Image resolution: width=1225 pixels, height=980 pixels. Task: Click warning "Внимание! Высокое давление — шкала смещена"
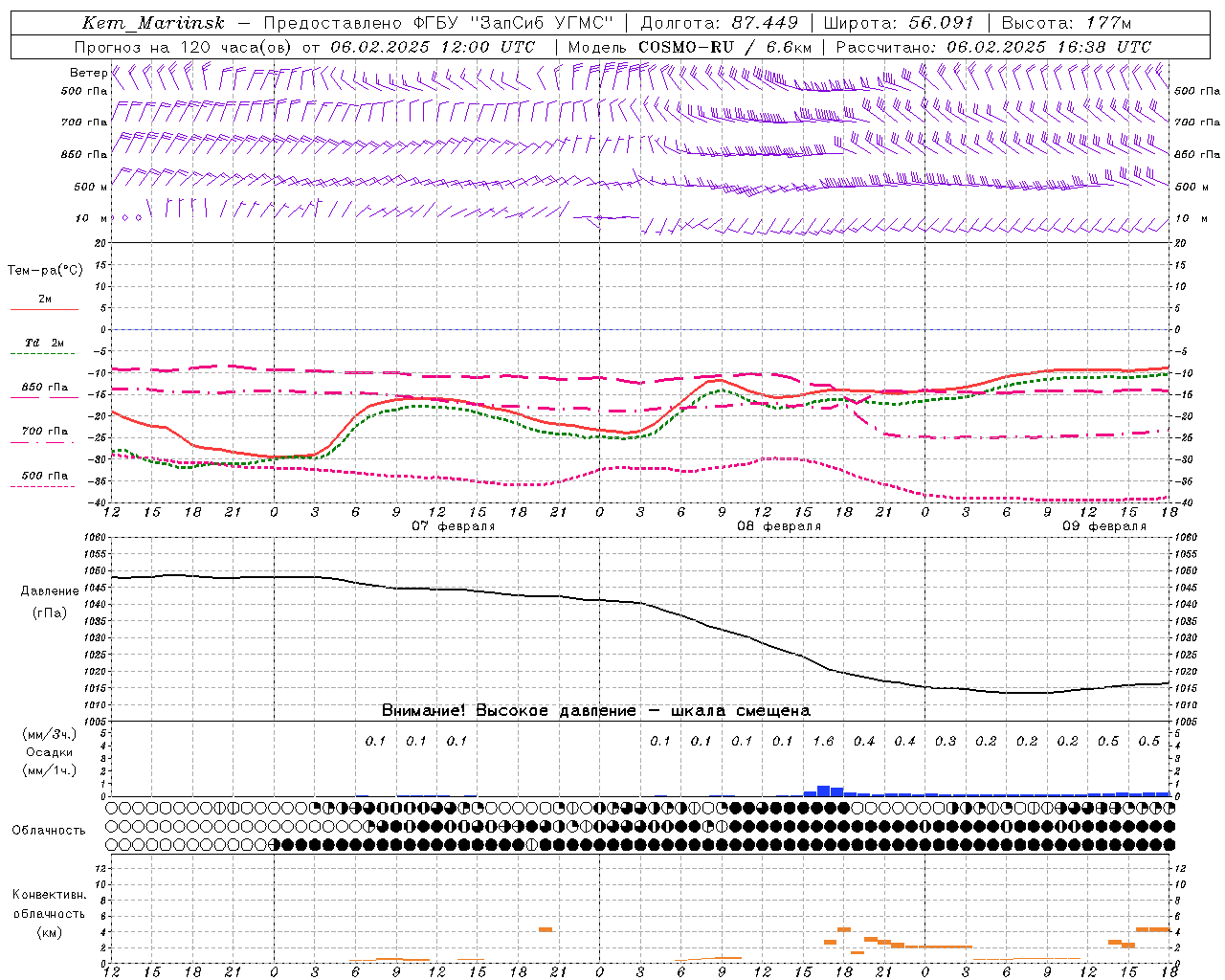pyautogui.click(x=596, y=711)
